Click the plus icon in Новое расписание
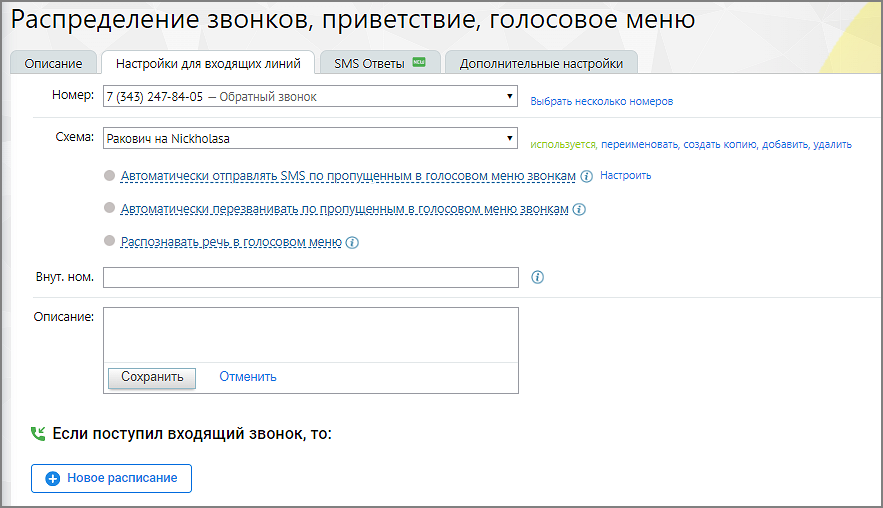 (53, 479)
